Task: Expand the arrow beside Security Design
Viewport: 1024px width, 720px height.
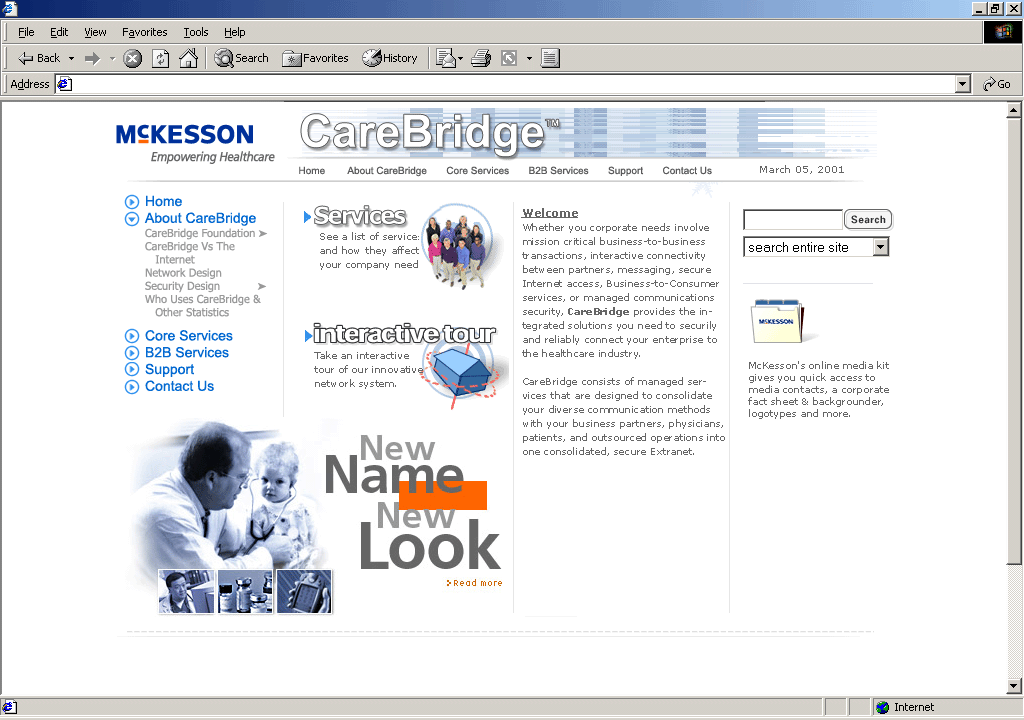Action: [262, 286]
